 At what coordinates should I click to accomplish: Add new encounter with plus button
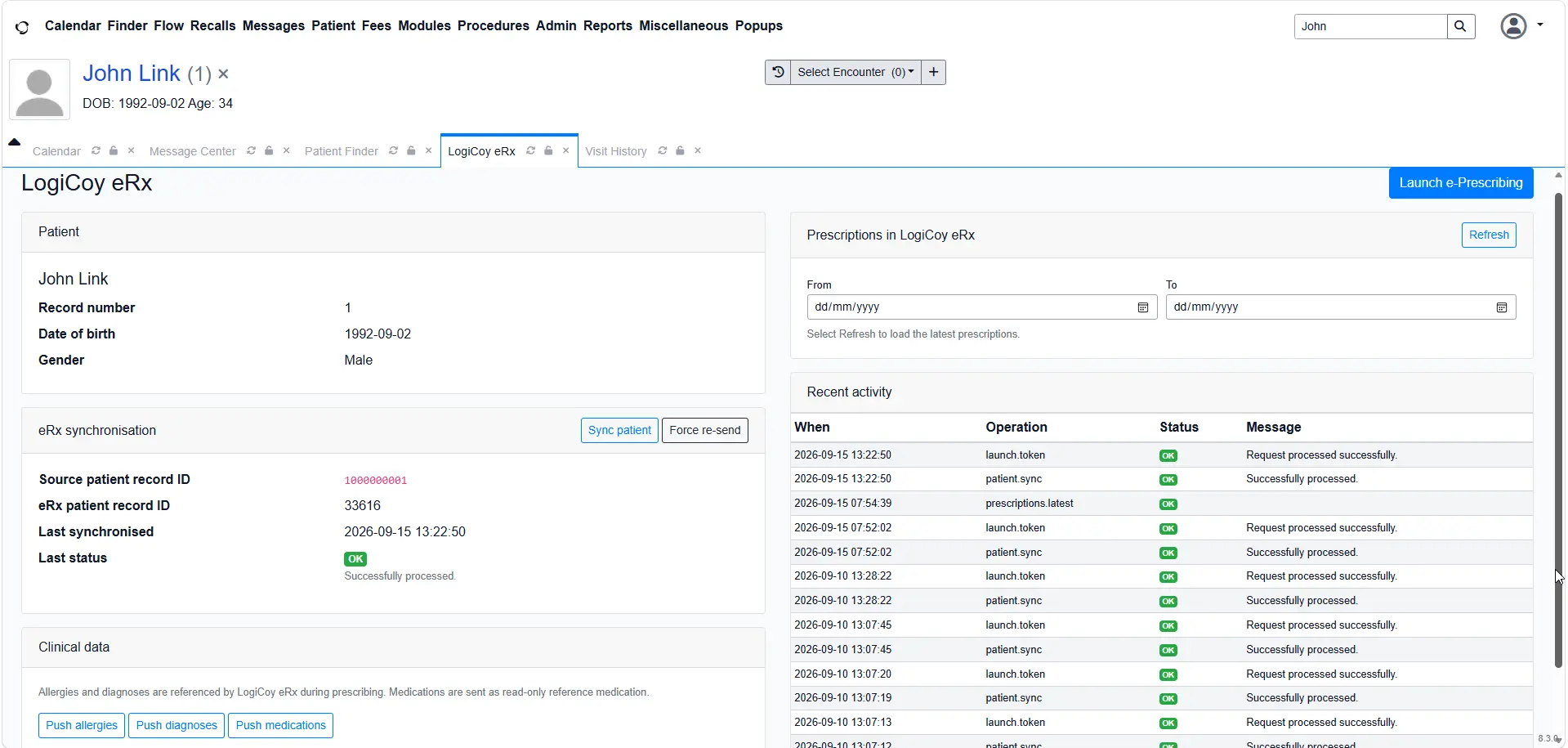pyautogui.click(x=933, y=72)
